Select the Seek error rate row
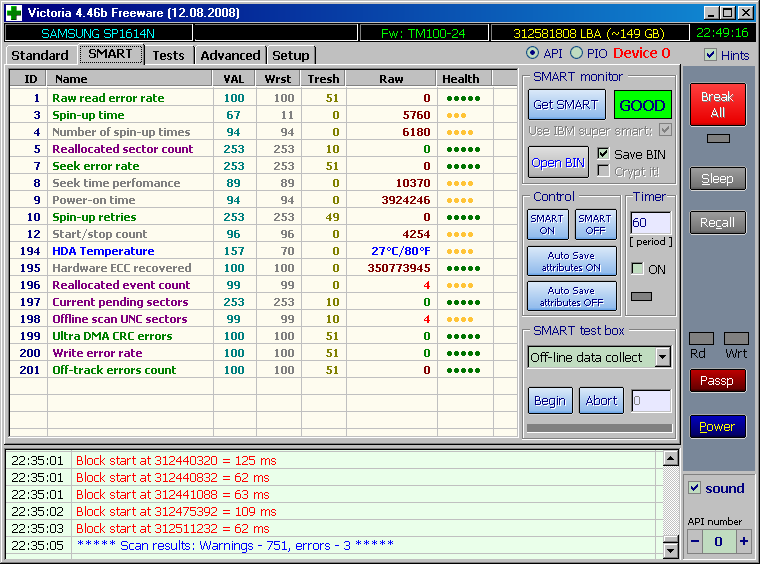This screenshot has width=760, height=564. coord(263,166)
